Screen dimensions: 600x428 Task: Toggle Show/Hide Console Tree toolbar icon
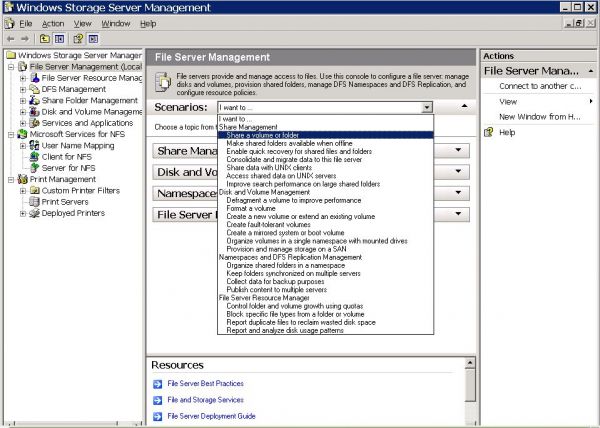[59, 39]
